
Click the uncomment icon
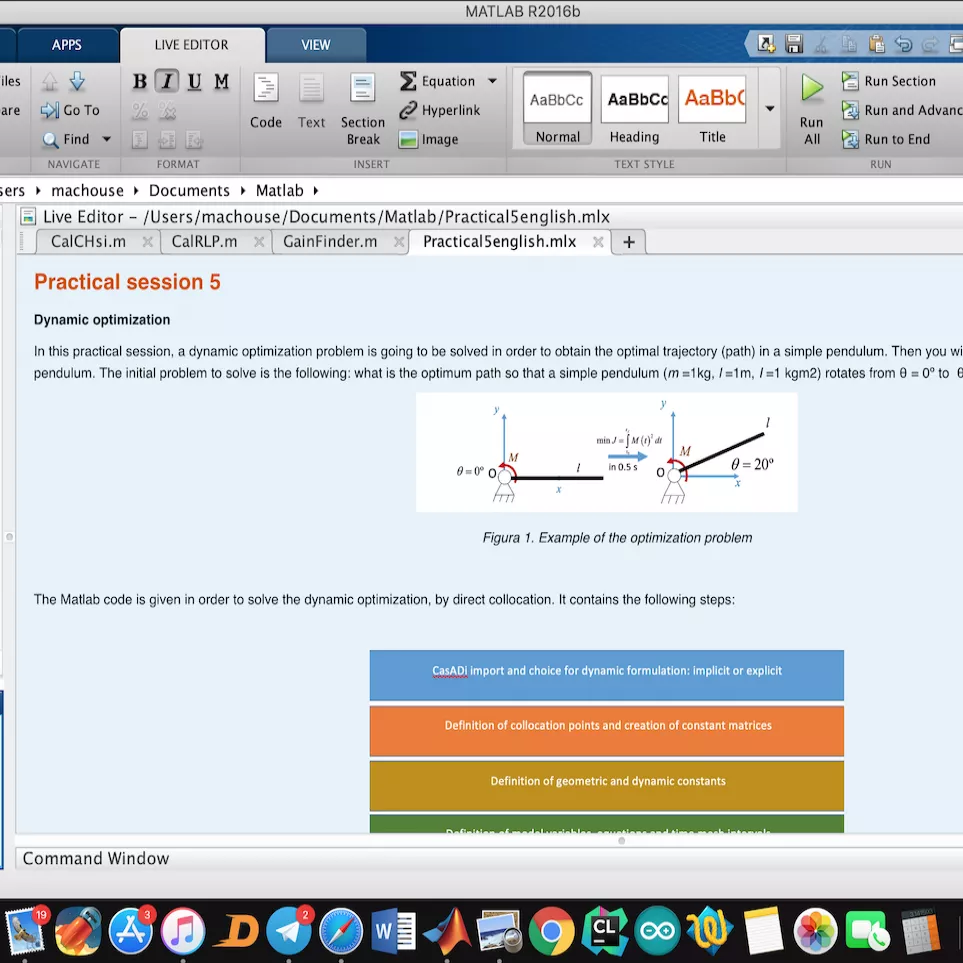(167, 111)
